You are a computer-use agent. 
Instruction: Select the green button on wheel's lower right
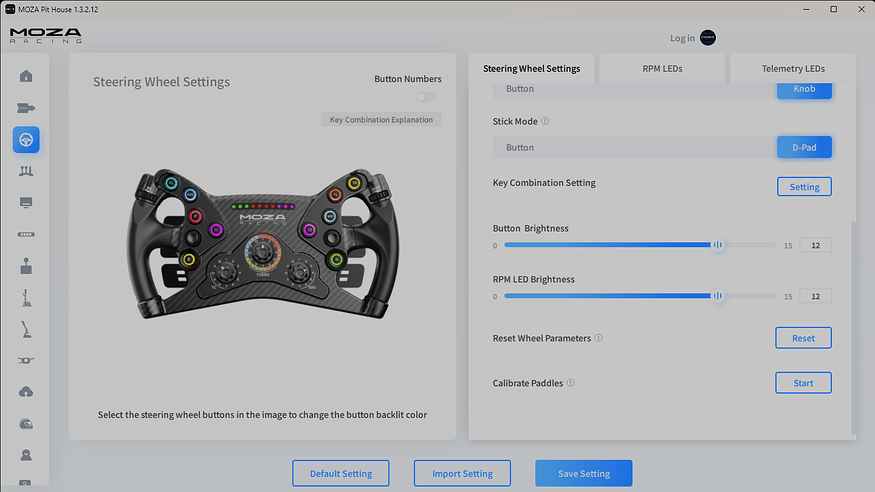[x=336, y=259]
